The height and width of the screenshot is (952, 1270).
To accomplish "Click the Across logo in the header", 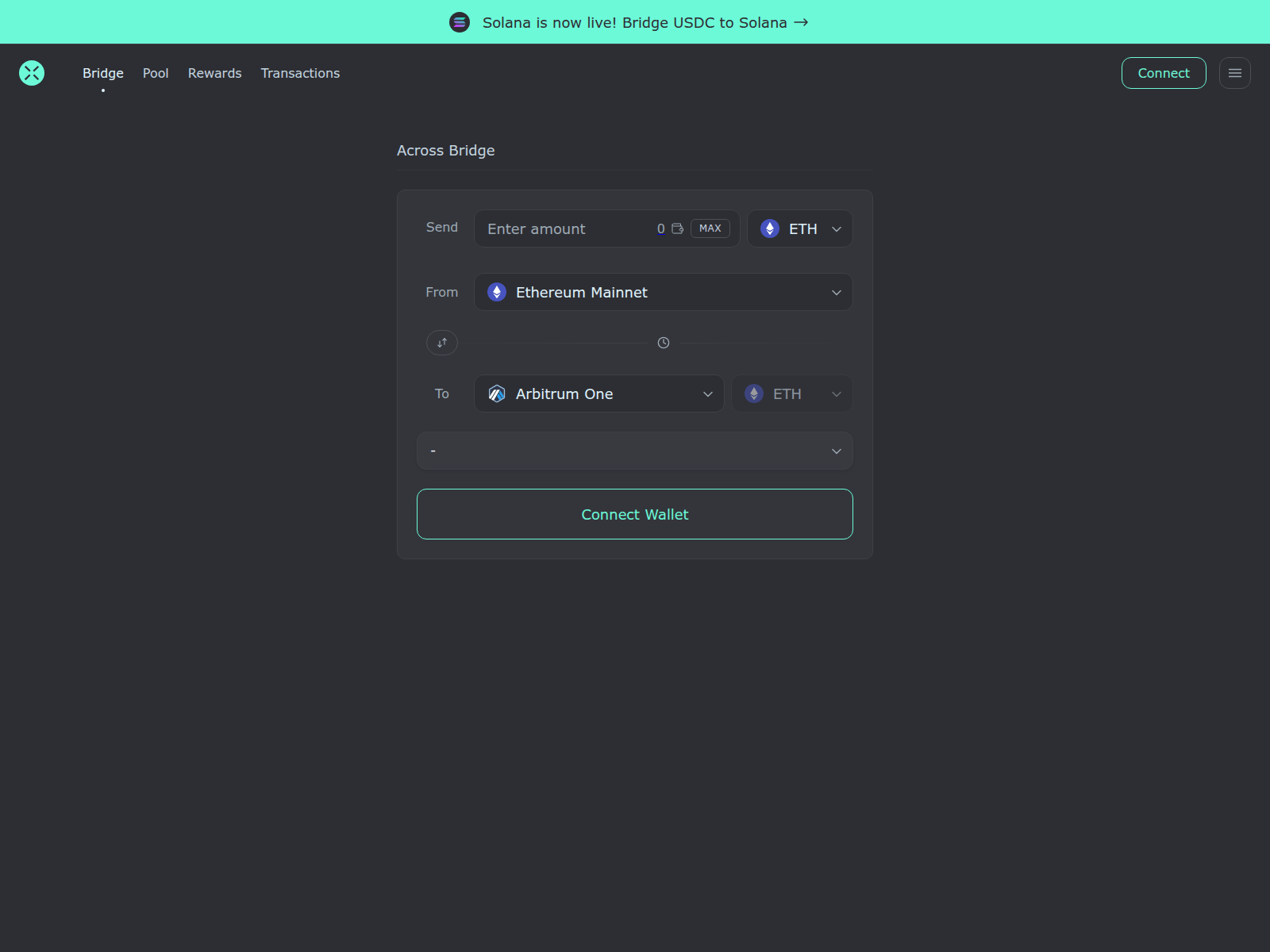I will pos(32,73).
